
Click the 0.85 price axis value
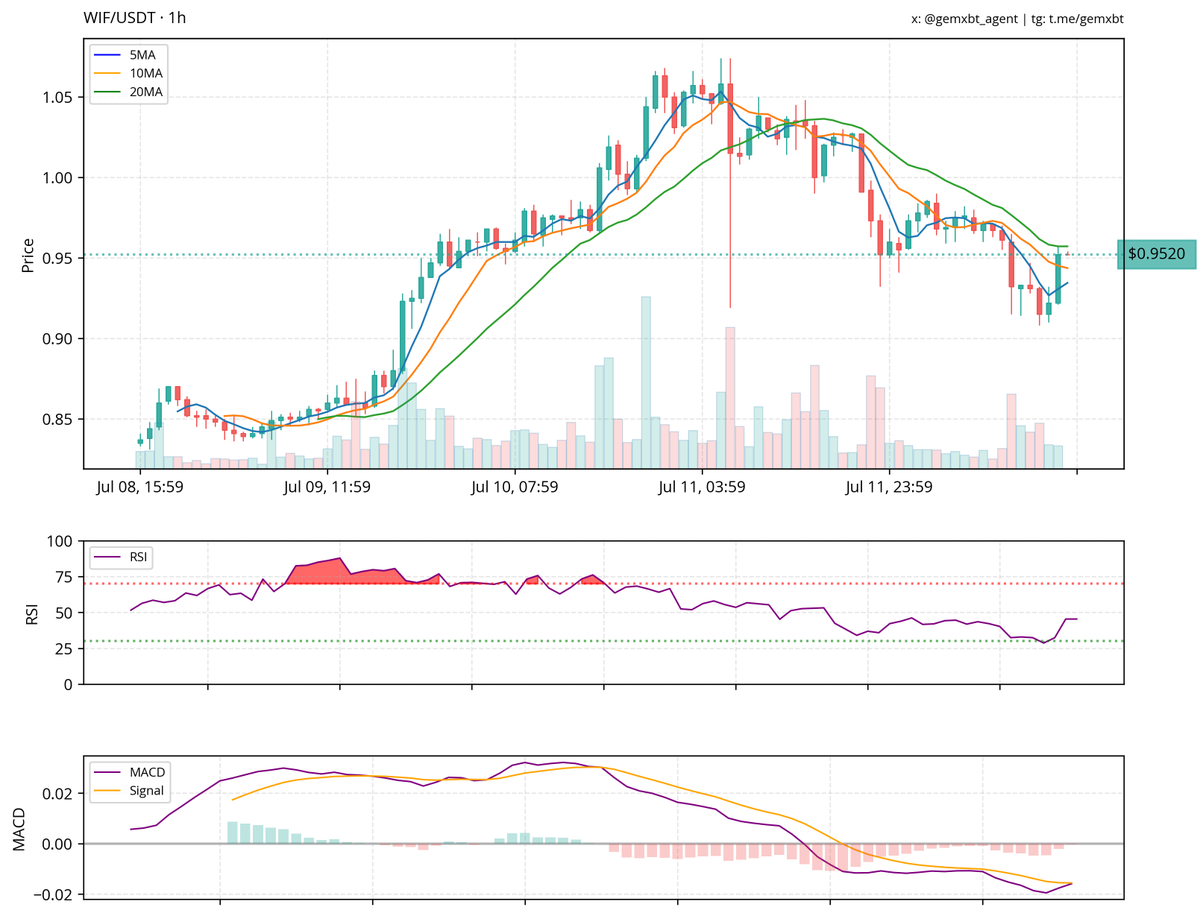coord(58,419)
